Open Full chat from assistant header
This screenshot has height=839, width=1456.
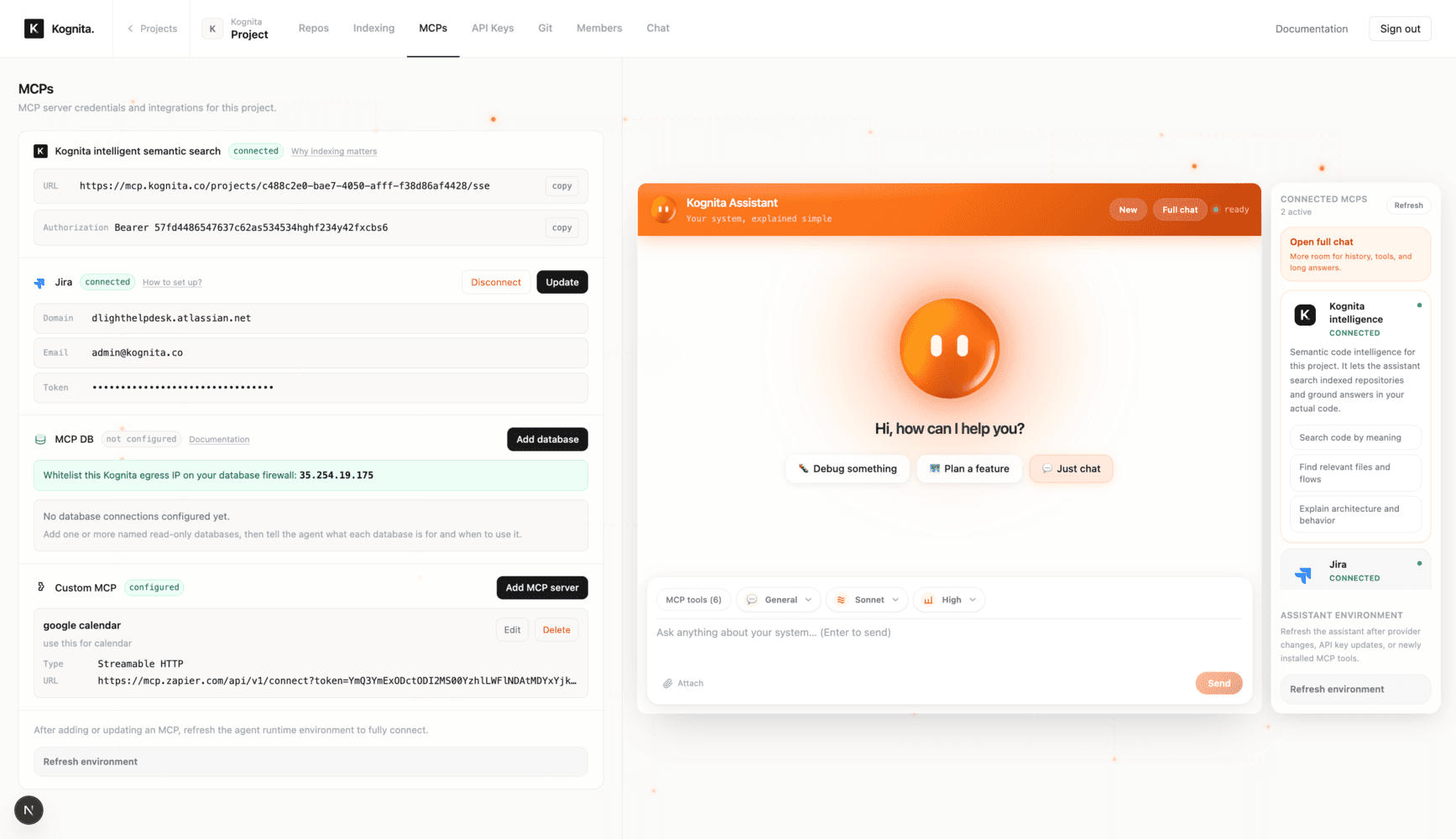[1180, 210]
